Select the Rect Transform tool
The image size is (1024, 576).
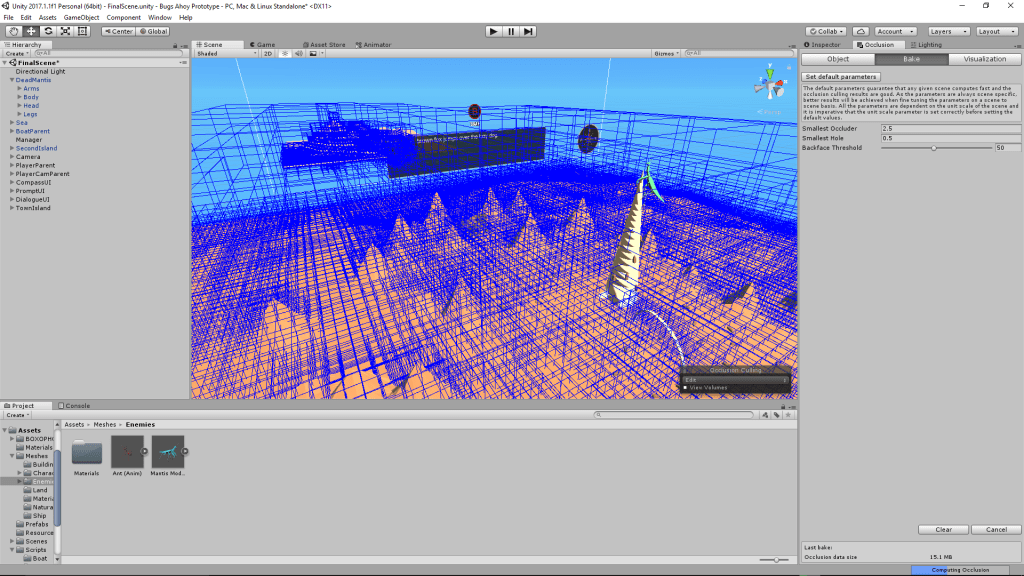click(82, 31)
